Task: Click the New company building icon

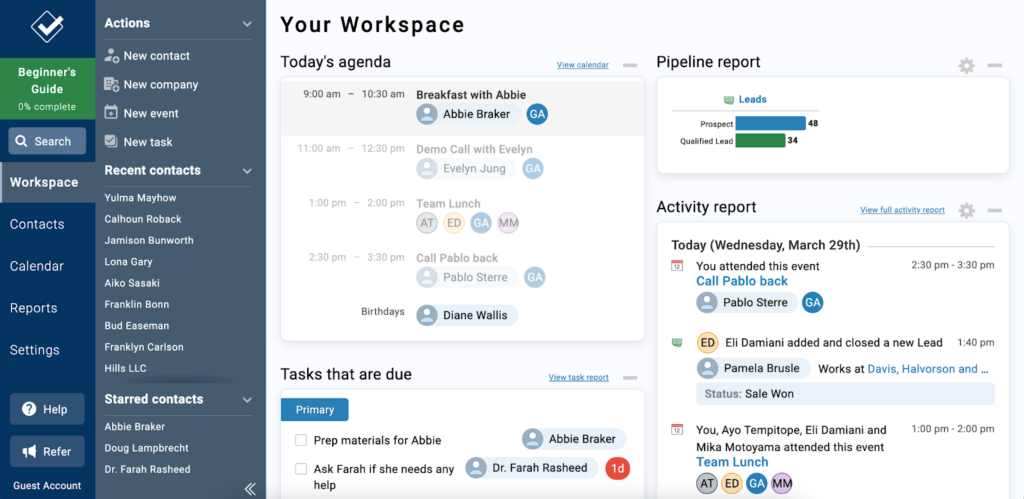Action: (112, 84)
